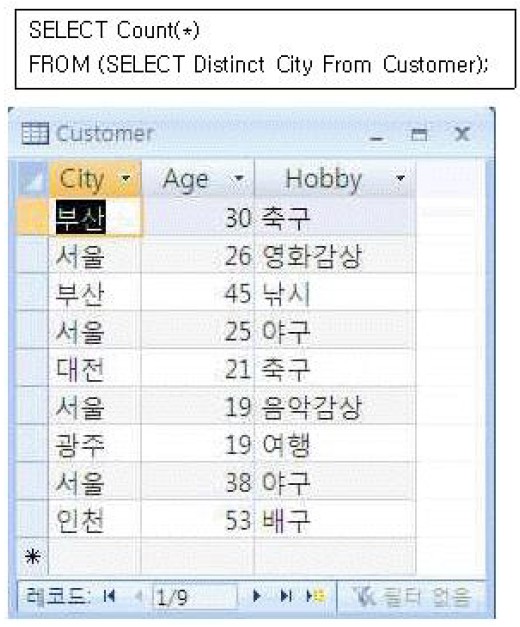Screen dimensions: 520x627
Task: Click the 낚시 hobby cell
Action: pyautogui.click(x=335, y=293)
